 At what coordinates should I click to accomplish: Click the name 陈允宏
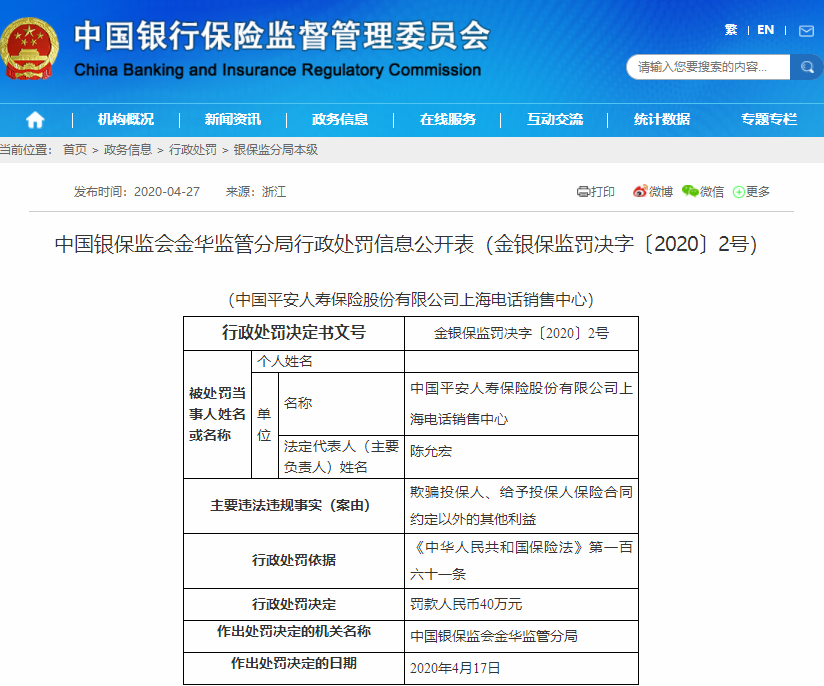(431, 451)
